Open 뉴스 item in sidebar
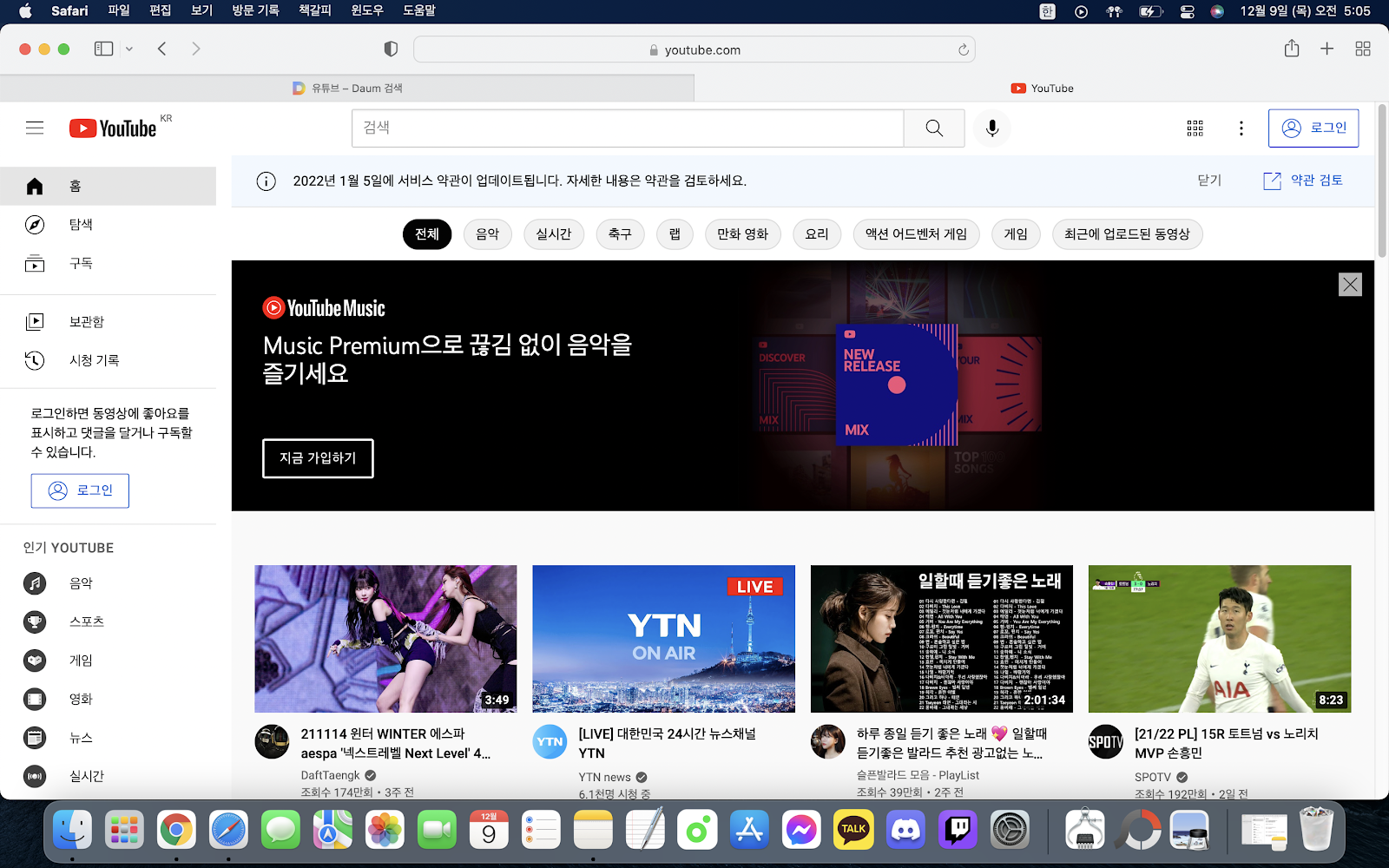This screenshot has height=868, width=1389. coord(108,738)
